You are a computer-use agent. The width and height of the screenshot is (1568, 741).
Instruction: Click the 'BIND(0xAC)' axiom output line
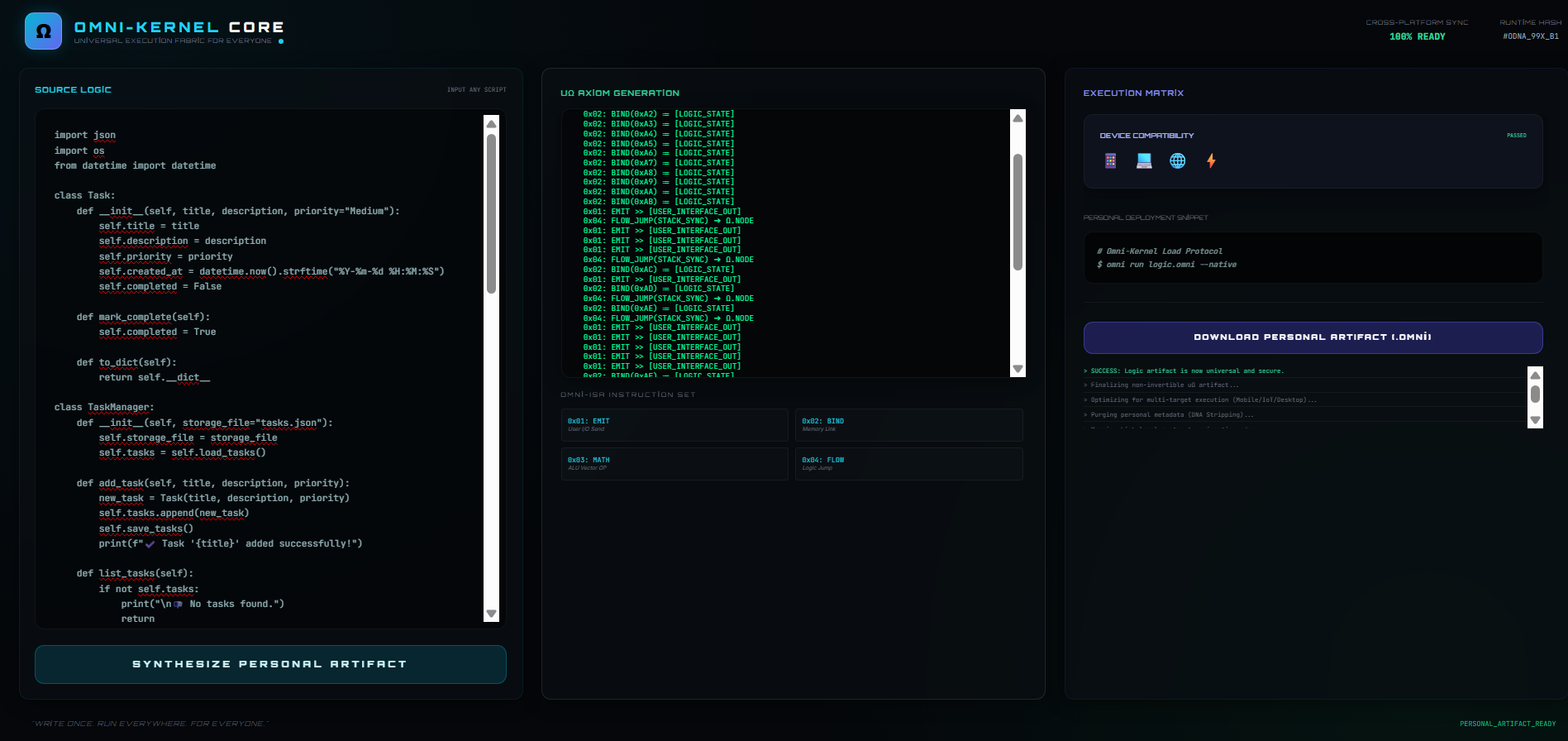tap(659, 270)
